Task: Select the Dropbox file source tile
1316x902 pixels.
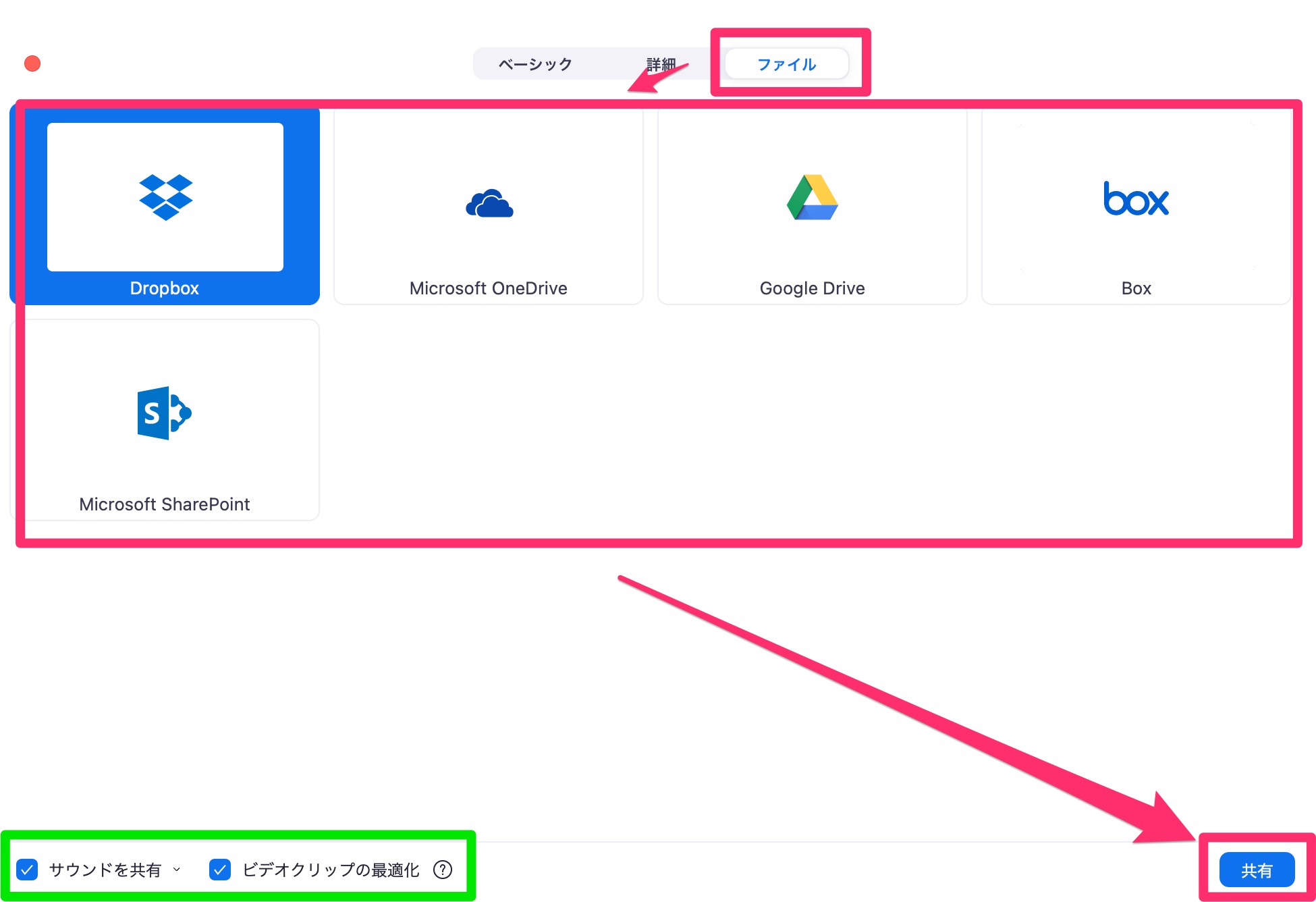Action: pyautogui.click(x=165, y=205)
